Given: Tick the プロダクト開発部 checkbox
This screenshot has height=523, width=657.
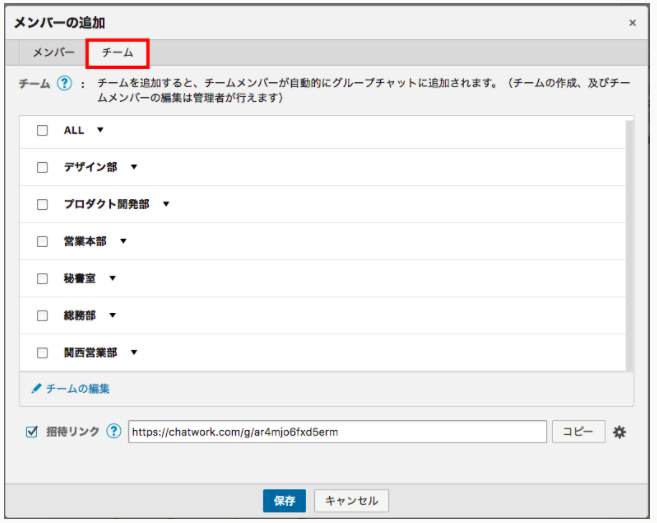Looking at the screenshot, I should 42,204.
